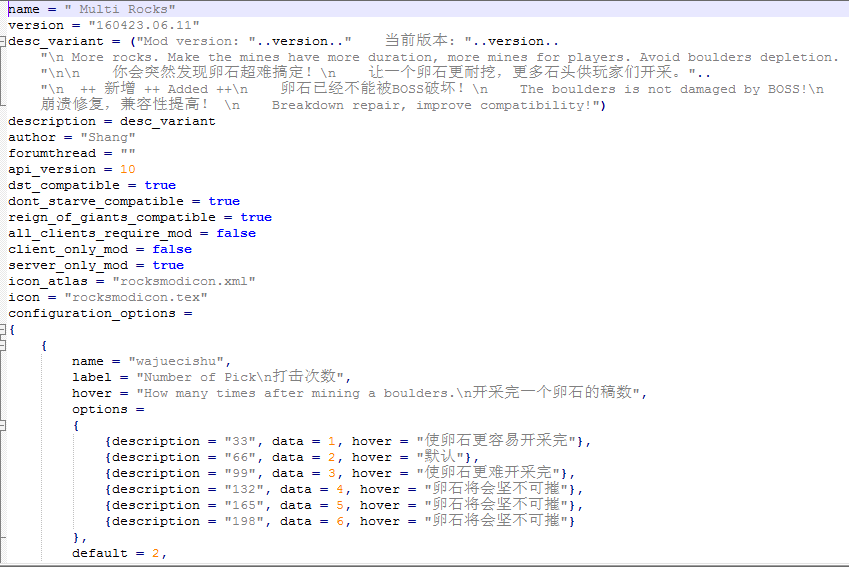Collapse the options block fold marker
849x567 pixels.
pyautogui.click(x=4, y=426)
